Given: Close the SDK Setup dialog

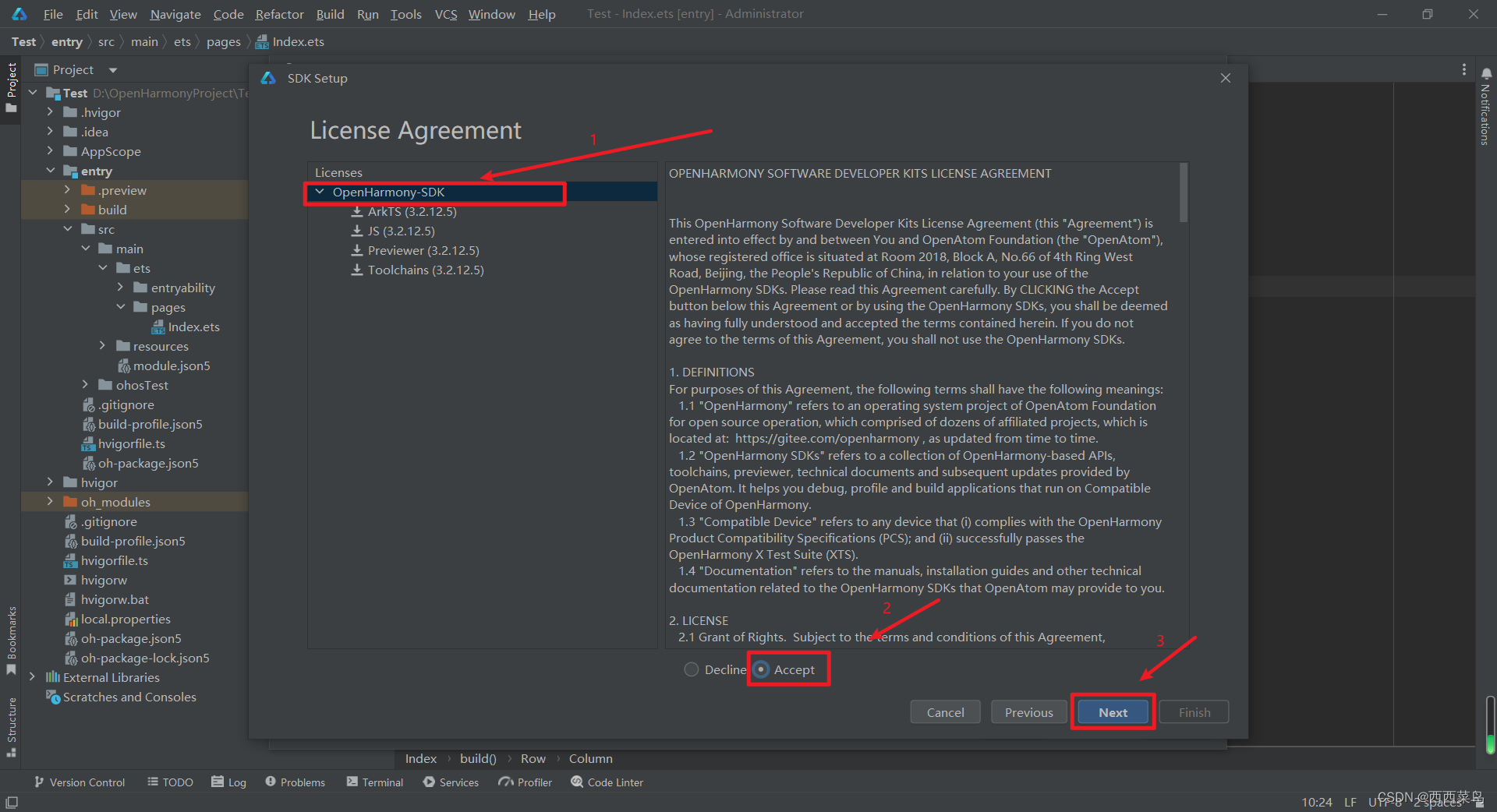Looking at the screenshot, I should coord(1226,78).
